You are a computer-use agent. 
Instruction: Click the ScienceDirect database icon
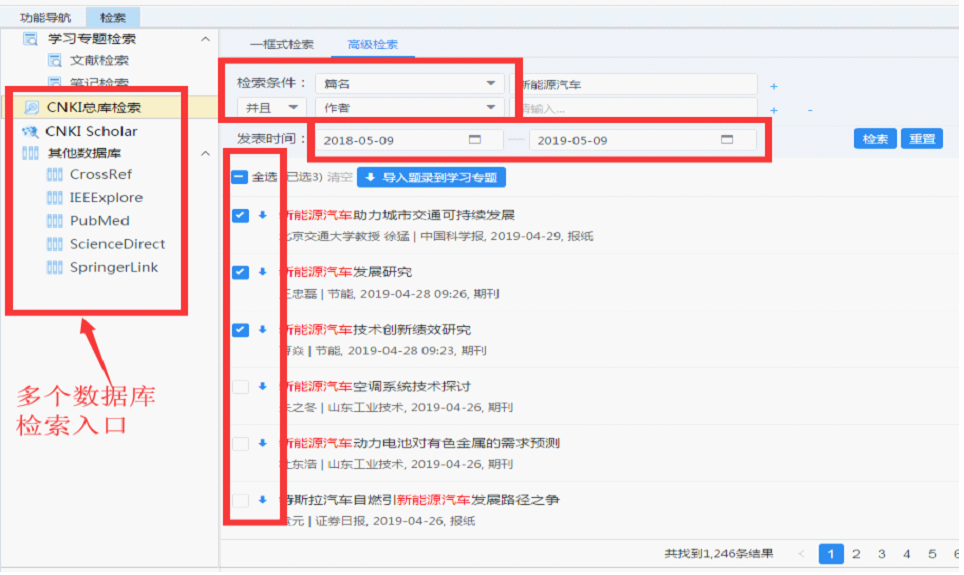[x=55, y=244]
